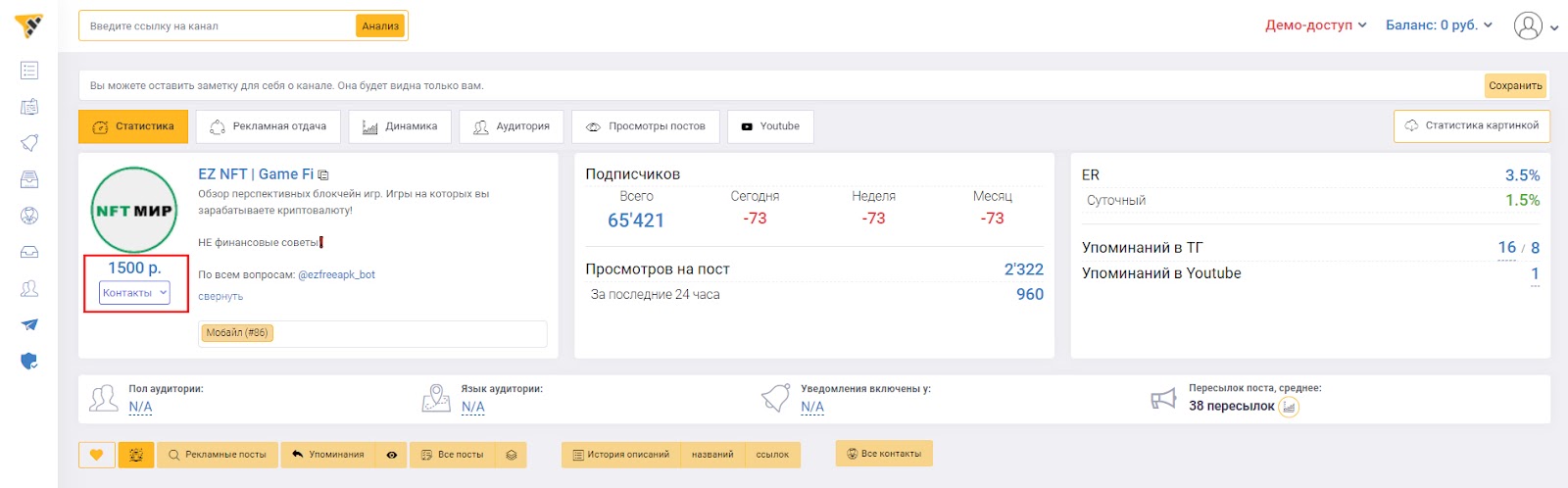
Task: Toggle the eye icon next to Упоминания
Action: [391, 455]
